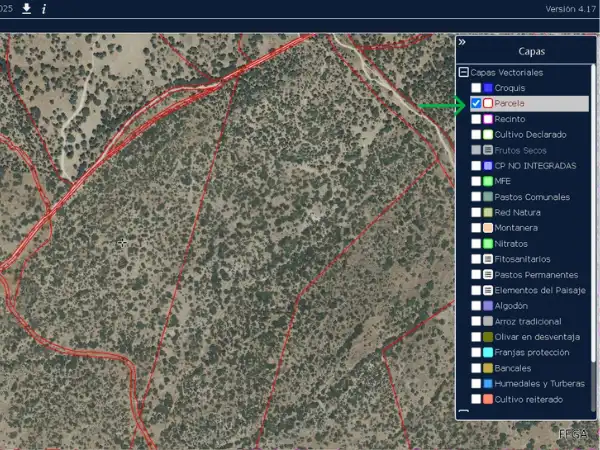Screen dimensions: 600x450
Task: Click the Frutos Secos legend list icon
Action: (488, 150)
